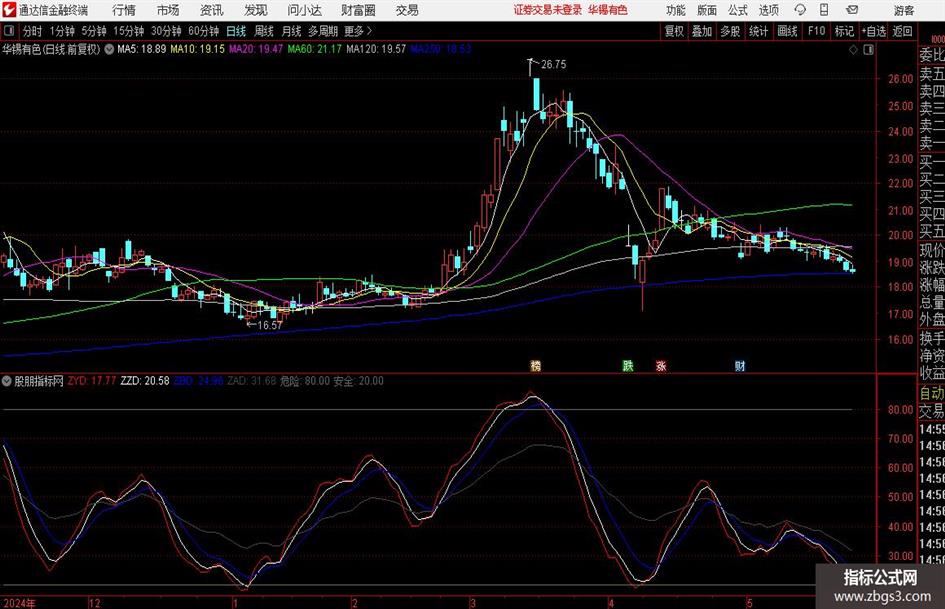The image size is (945, 609).
Task: Click the 通达信 red logo icon
Action: pos(9,10)
